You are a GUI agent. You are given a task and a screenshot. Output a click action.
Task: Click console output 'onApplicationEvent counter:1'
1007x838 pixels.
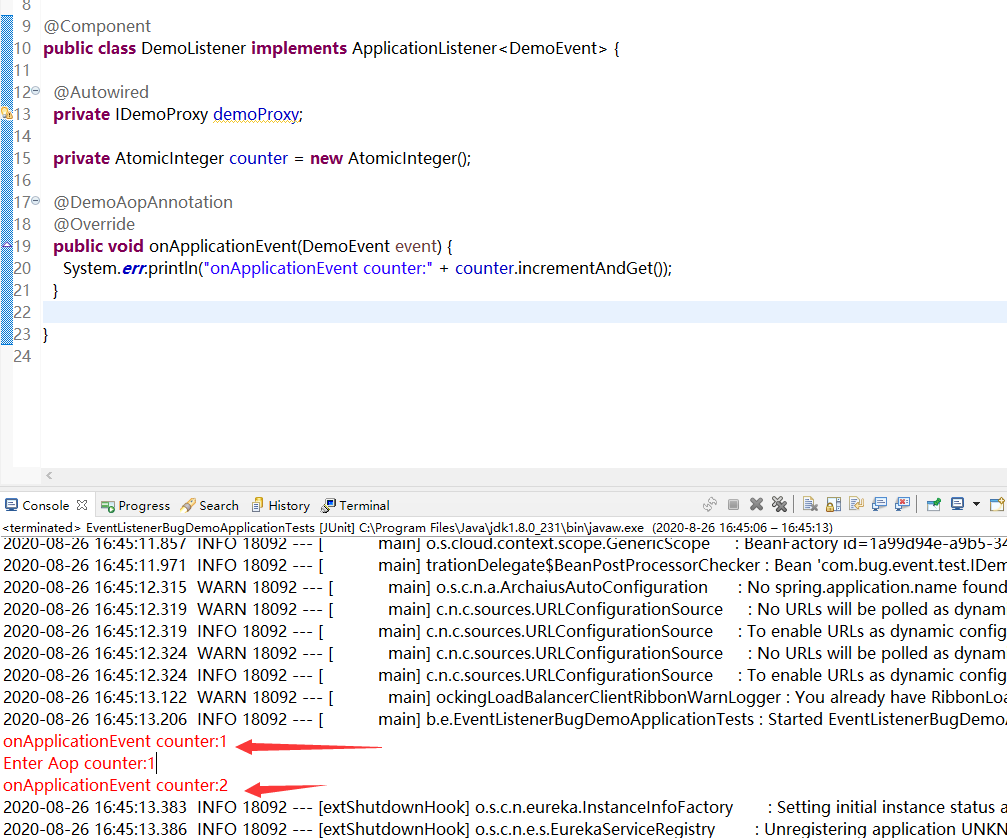coord(115,742)
